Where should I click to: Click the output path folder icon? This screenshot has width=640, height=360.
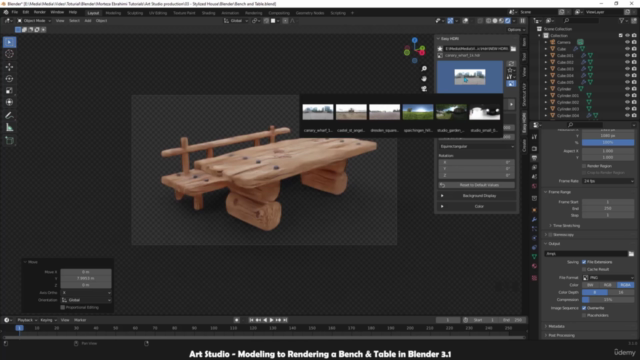tap(631, 253)
